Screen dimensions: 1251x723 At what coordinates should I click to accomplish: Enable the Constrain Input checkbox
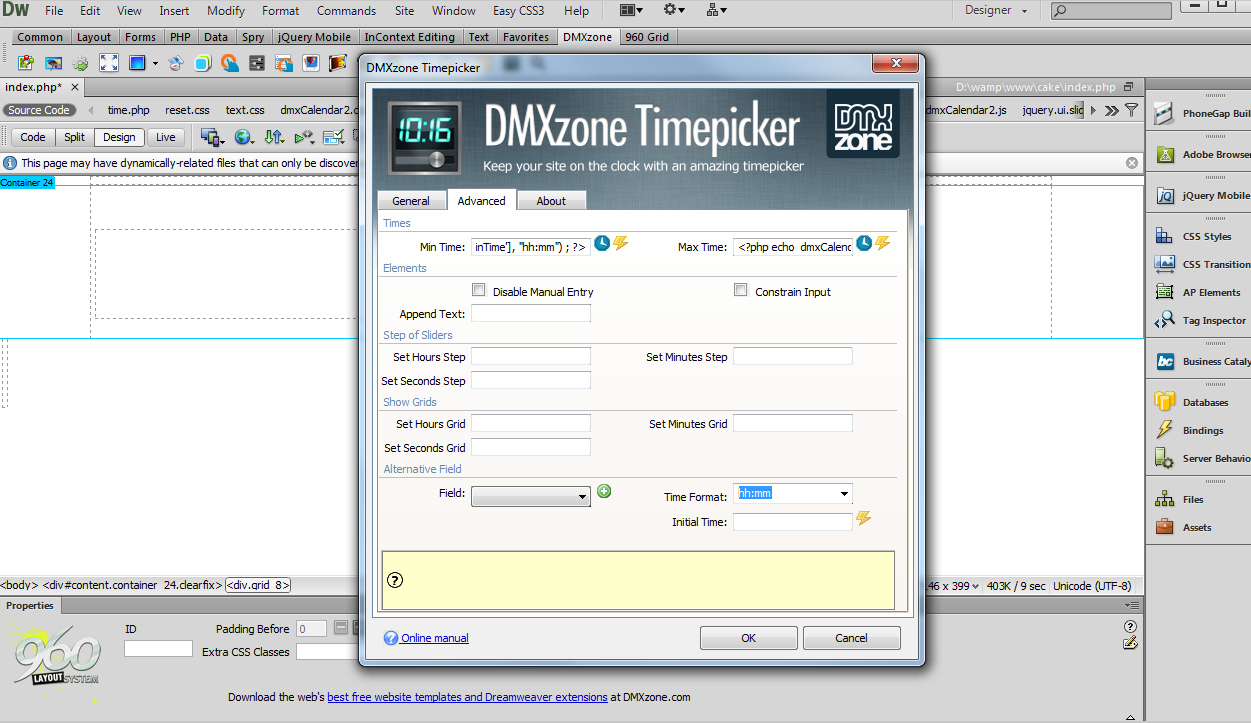click(741, 291)
